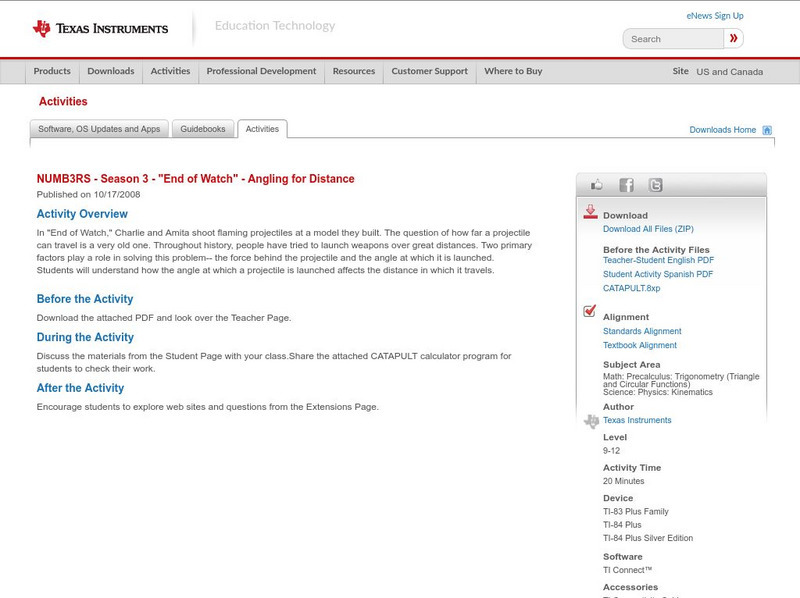Open the Professional Development menu

pos(261,71)
